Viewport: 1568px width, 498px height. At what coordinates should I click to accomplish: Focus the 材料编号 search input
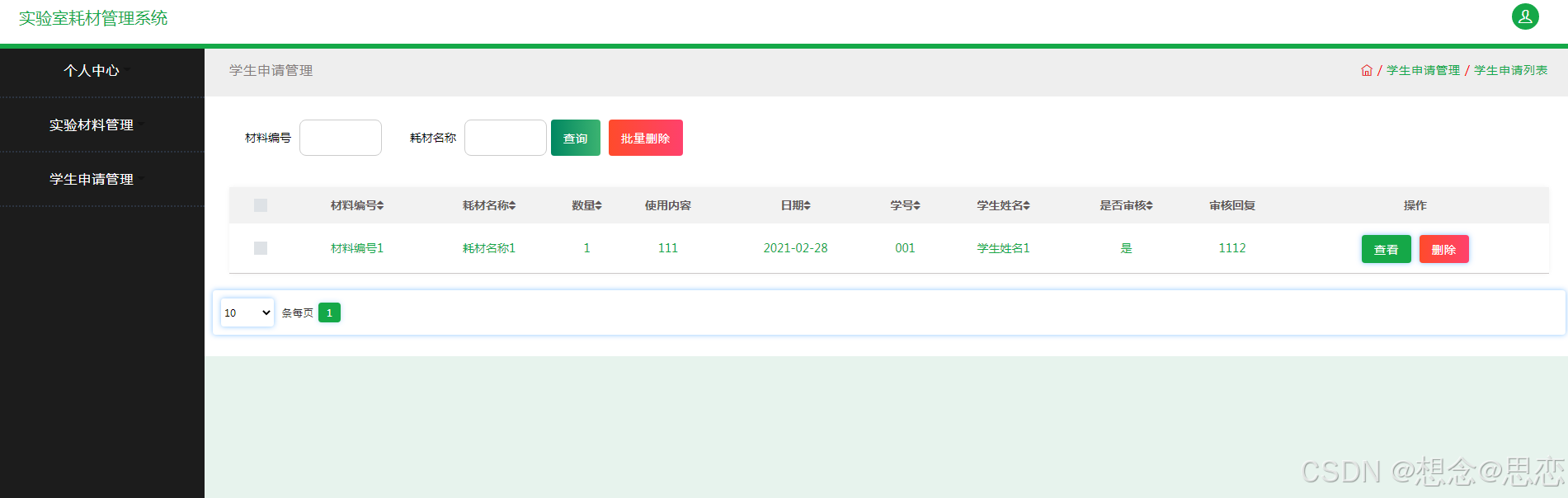(x=341, y=138)
